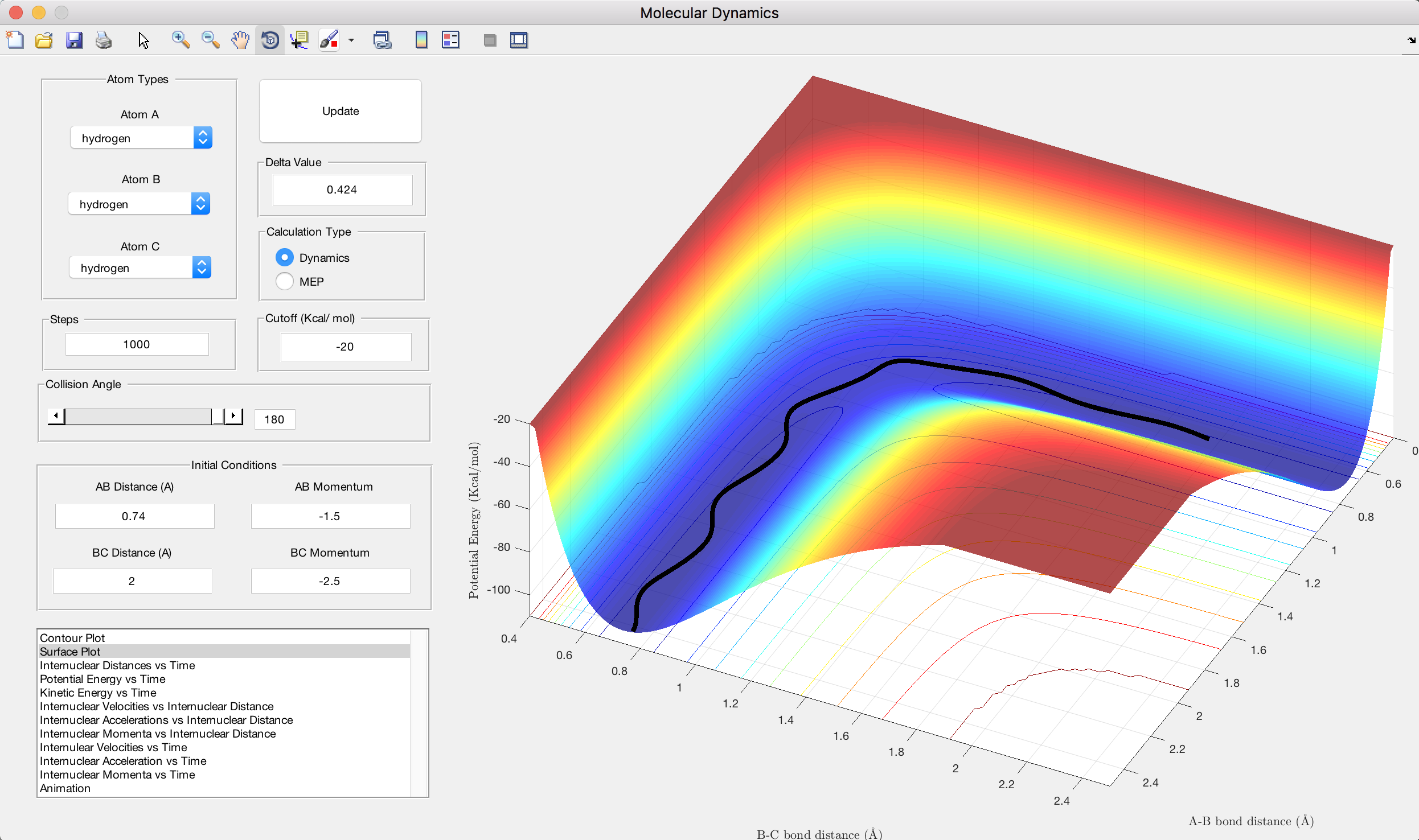Click the Collision Angle slider right arrow
The height and width of the screenshot is (840, 1419).
pyautogui.click(x=233, y=416)
